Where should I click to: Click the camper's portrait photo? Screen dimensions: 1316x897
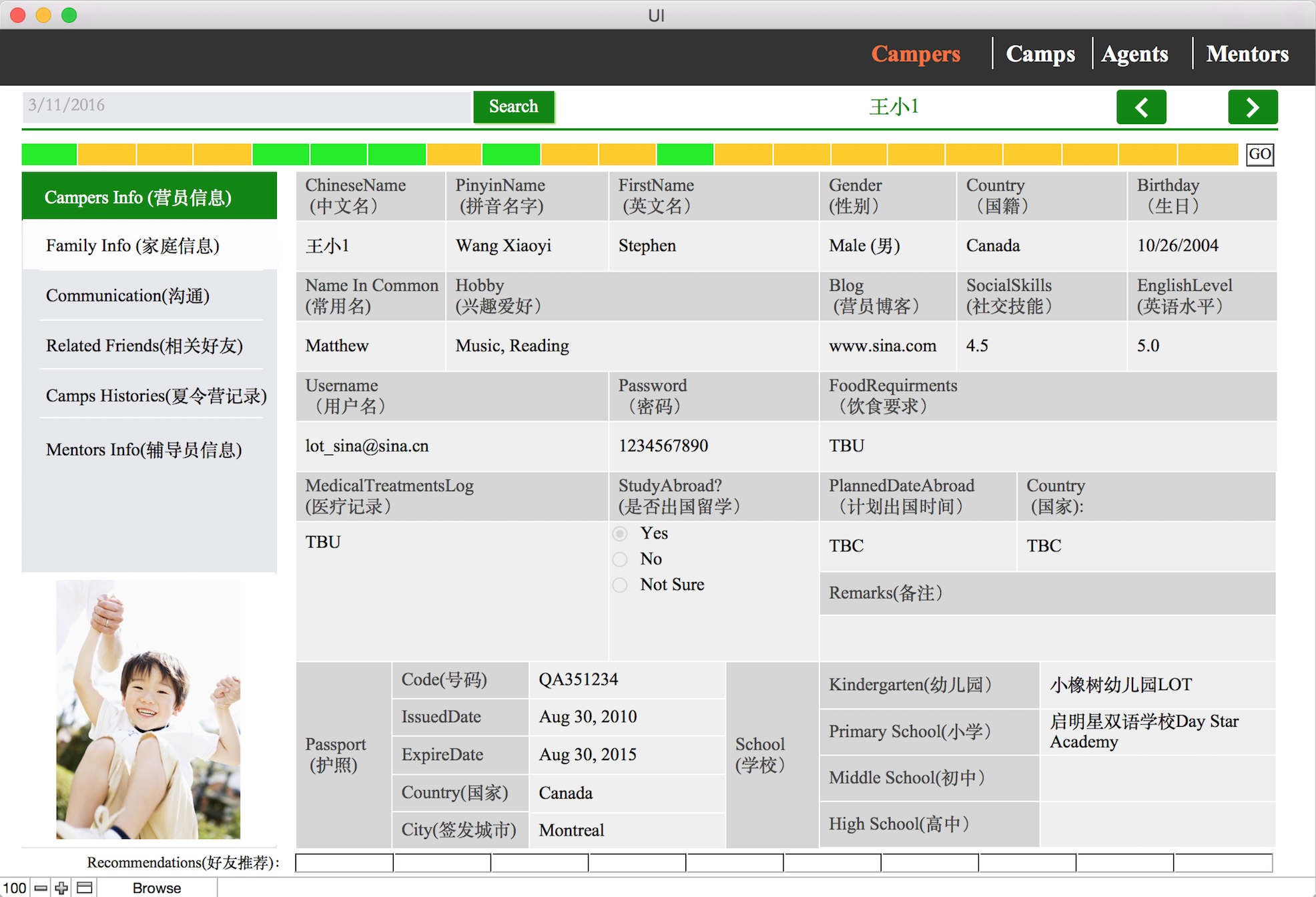click(148, 709)
